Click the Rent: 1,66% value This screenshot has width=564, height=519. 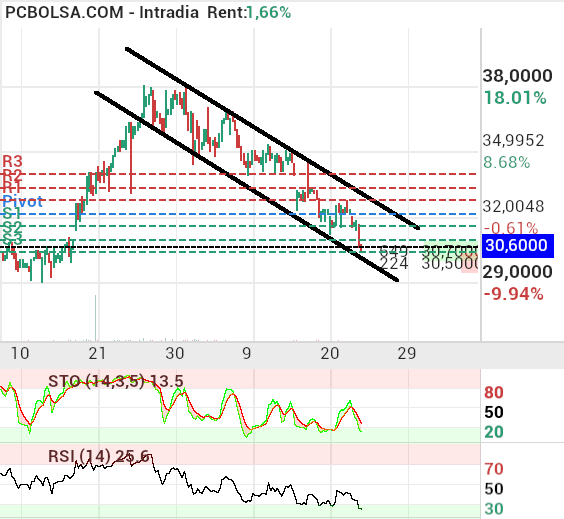click(x=268, y=13)
